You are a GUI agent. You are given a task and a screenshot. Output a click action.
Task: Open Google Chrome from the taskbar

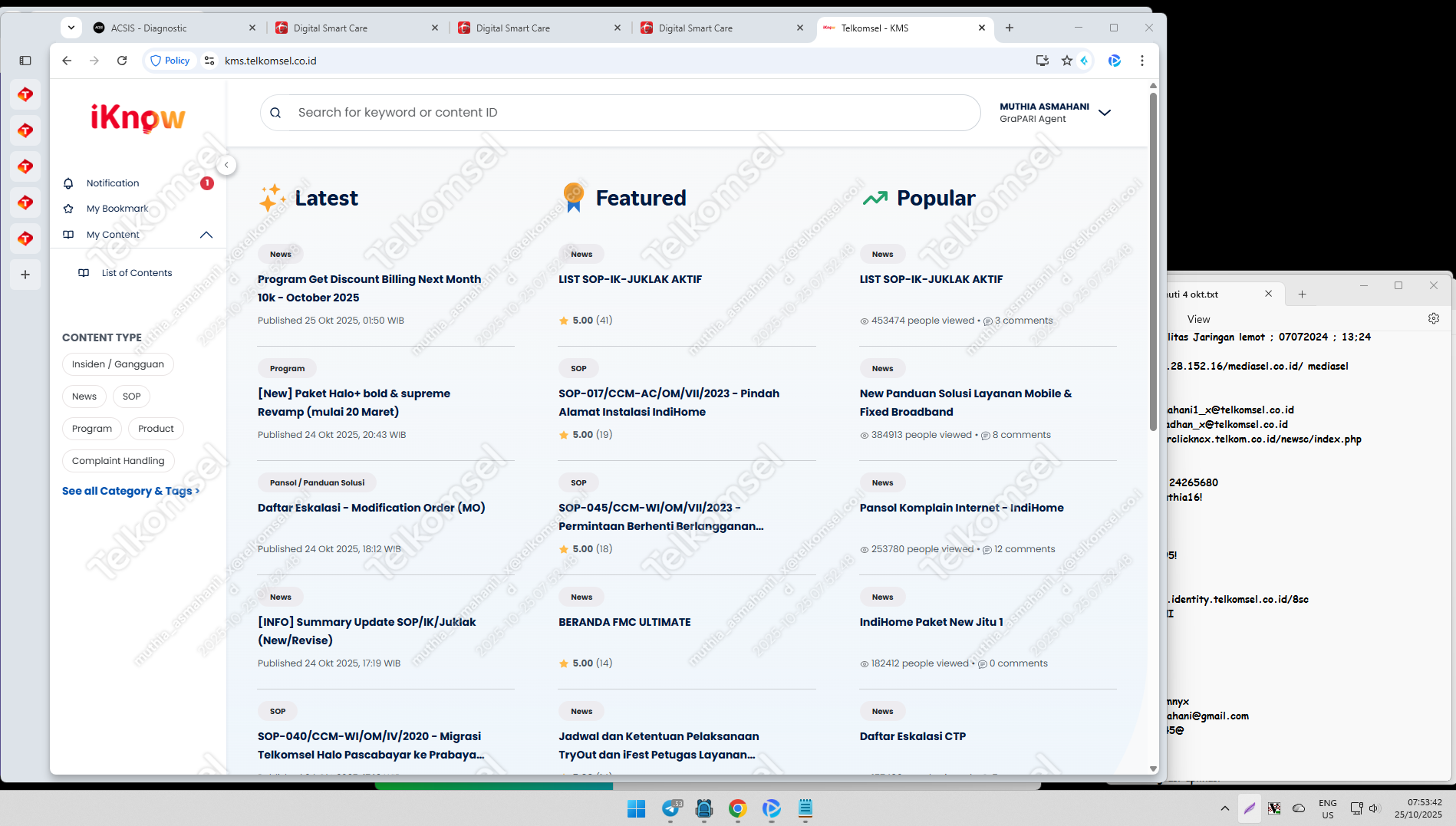click(x=737, y=808)
